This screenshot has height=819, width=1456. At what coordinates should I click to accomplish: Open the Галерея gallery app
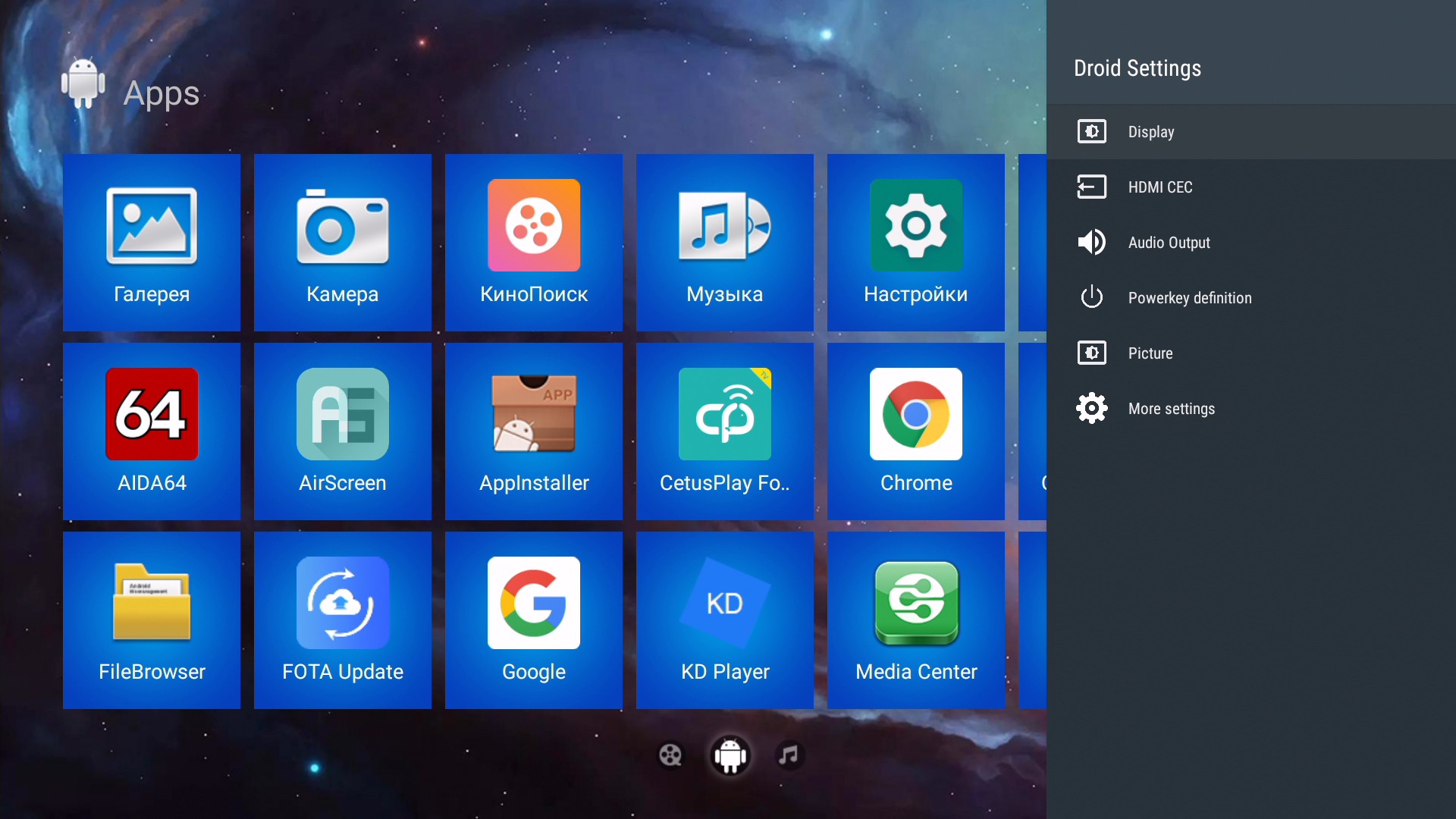(152, 242)
